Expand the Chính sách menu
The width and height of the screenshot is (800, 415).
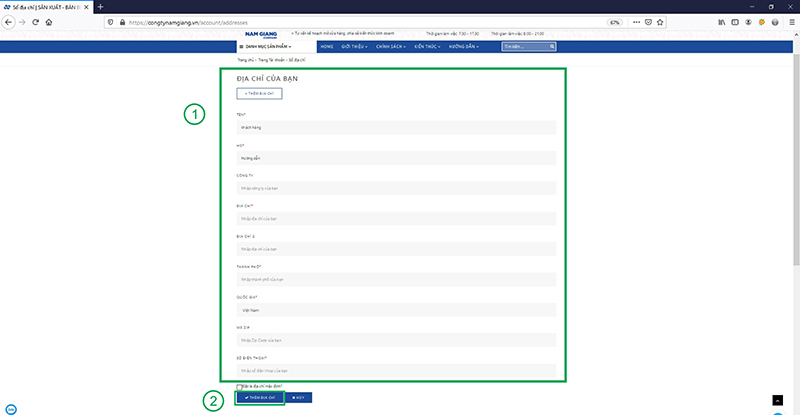pyautogui.click(x=391, y=46)
